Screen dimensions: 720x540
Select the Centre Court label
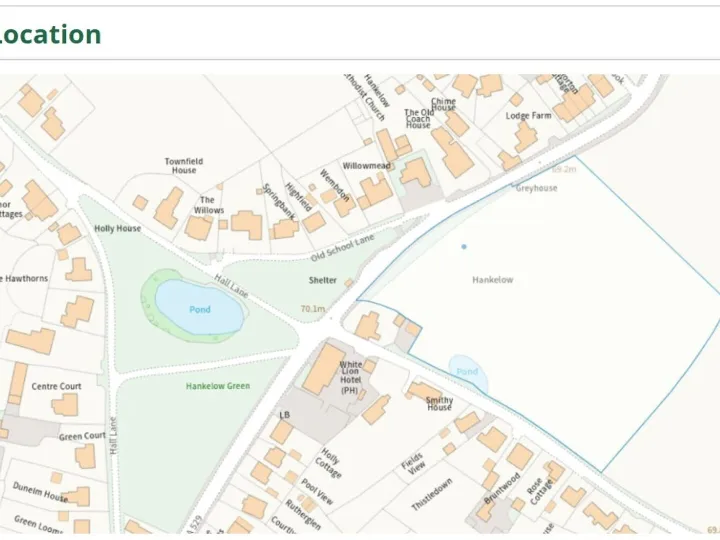click(x=56, y=386)
